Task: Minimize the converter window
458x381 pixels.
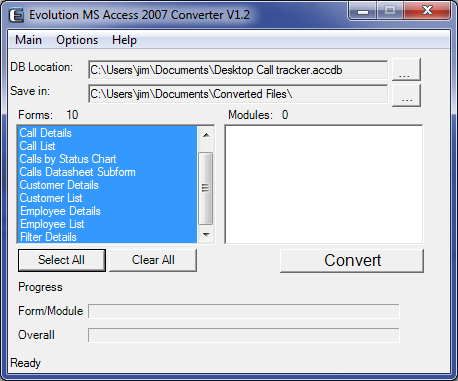Action: coord(362,11)
